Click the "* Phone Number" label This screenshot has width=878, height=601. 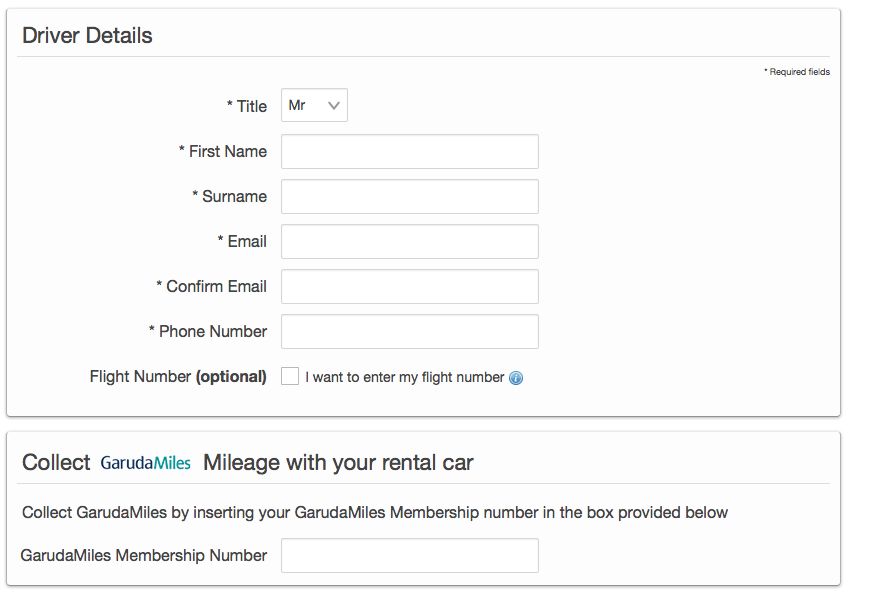point(207,331)
